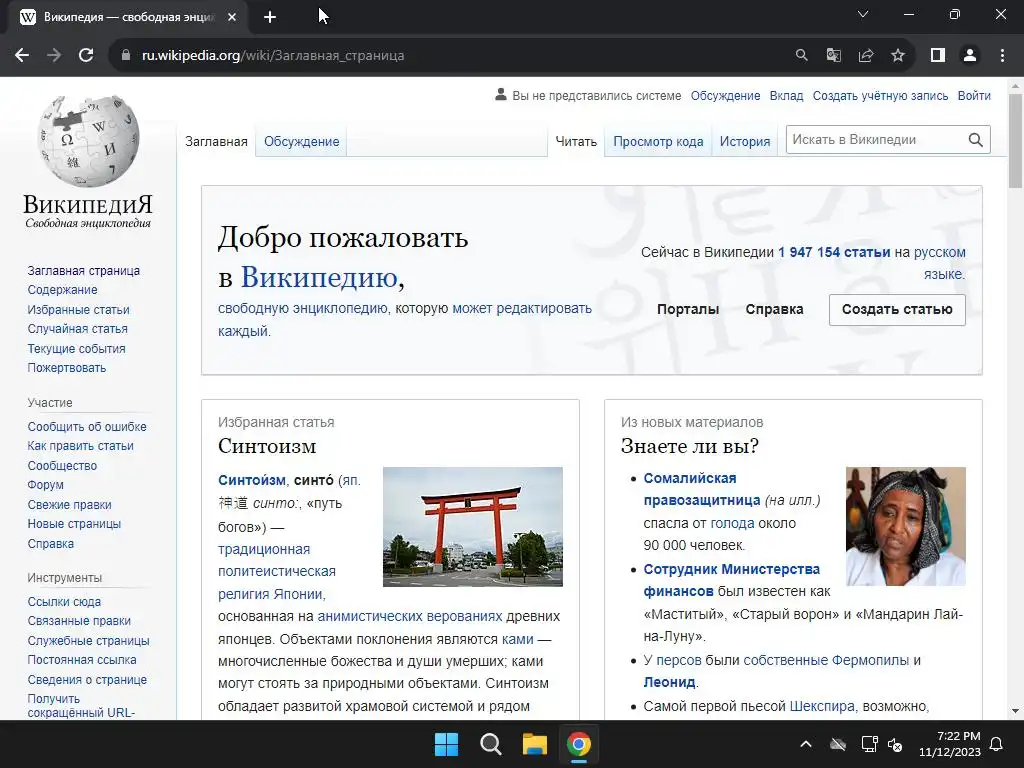Screen dimensions: 1024x768
Task: Click the Форум sidebar link
Action: (x=46, y=485)
